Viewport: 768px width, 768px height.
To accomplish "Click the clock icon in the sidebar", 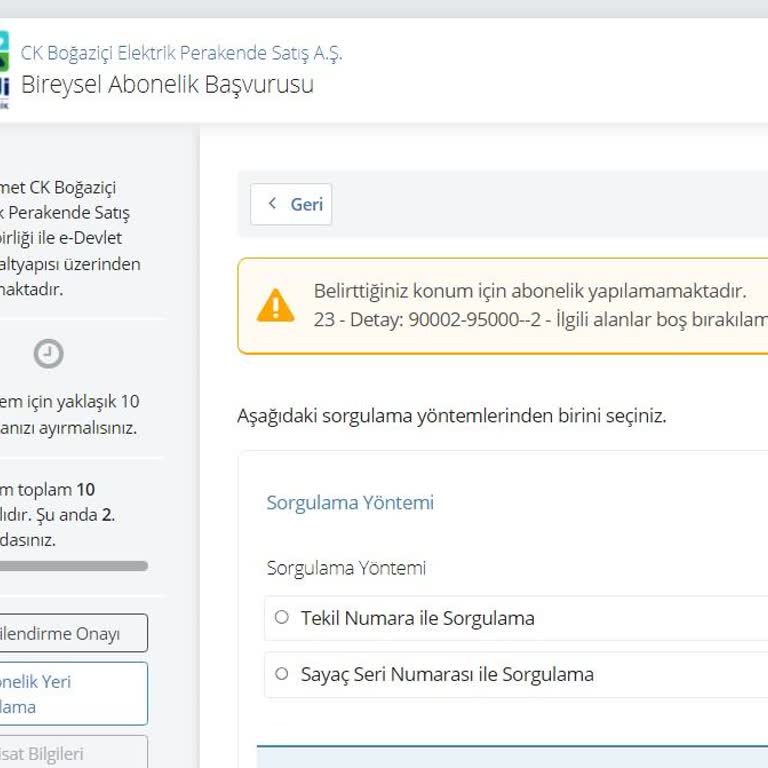I will 48,354.
